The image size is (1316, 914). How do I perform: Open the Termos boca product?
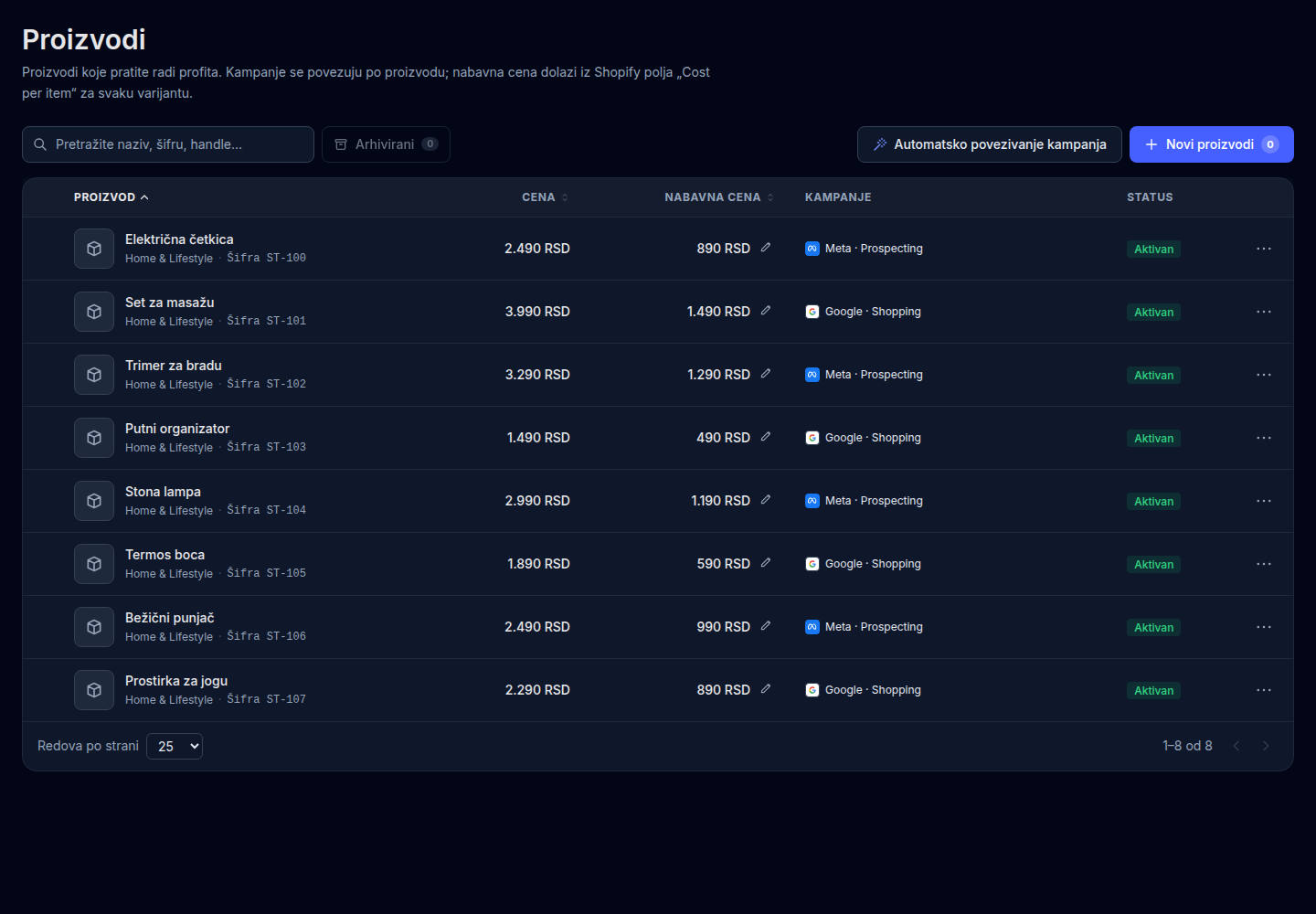point(164,555)
